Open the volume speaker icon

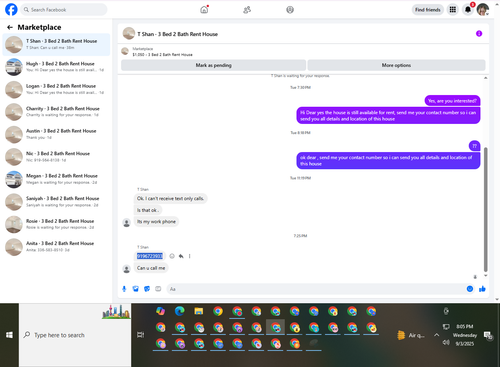(x=446, y=343)
